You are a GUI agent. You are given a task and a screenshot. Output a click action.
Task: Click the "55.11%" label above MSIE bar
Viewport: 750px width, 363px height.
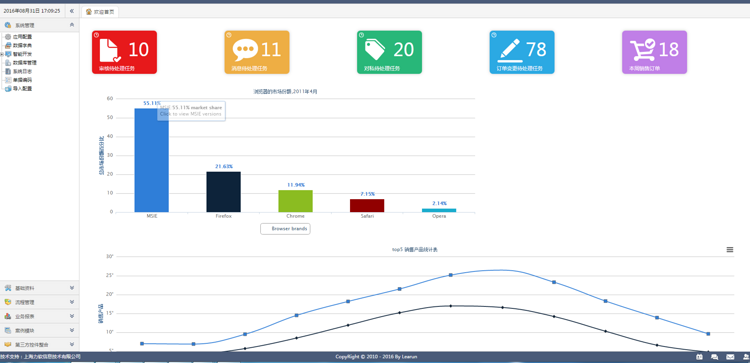[x=152, y=103]
